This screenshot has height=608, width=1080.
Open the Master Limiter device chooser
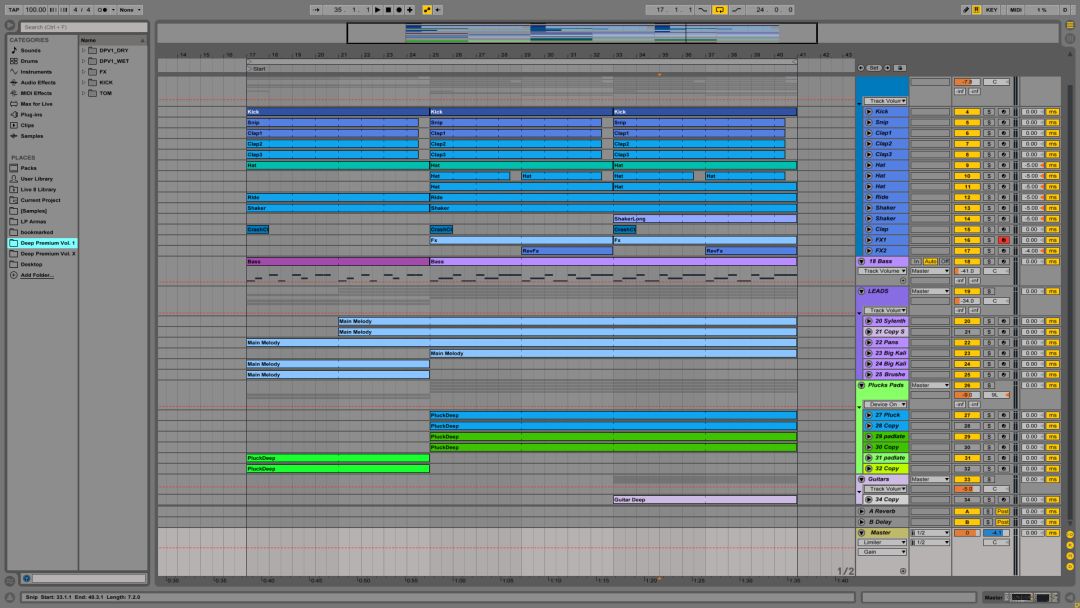click(882, 543)
